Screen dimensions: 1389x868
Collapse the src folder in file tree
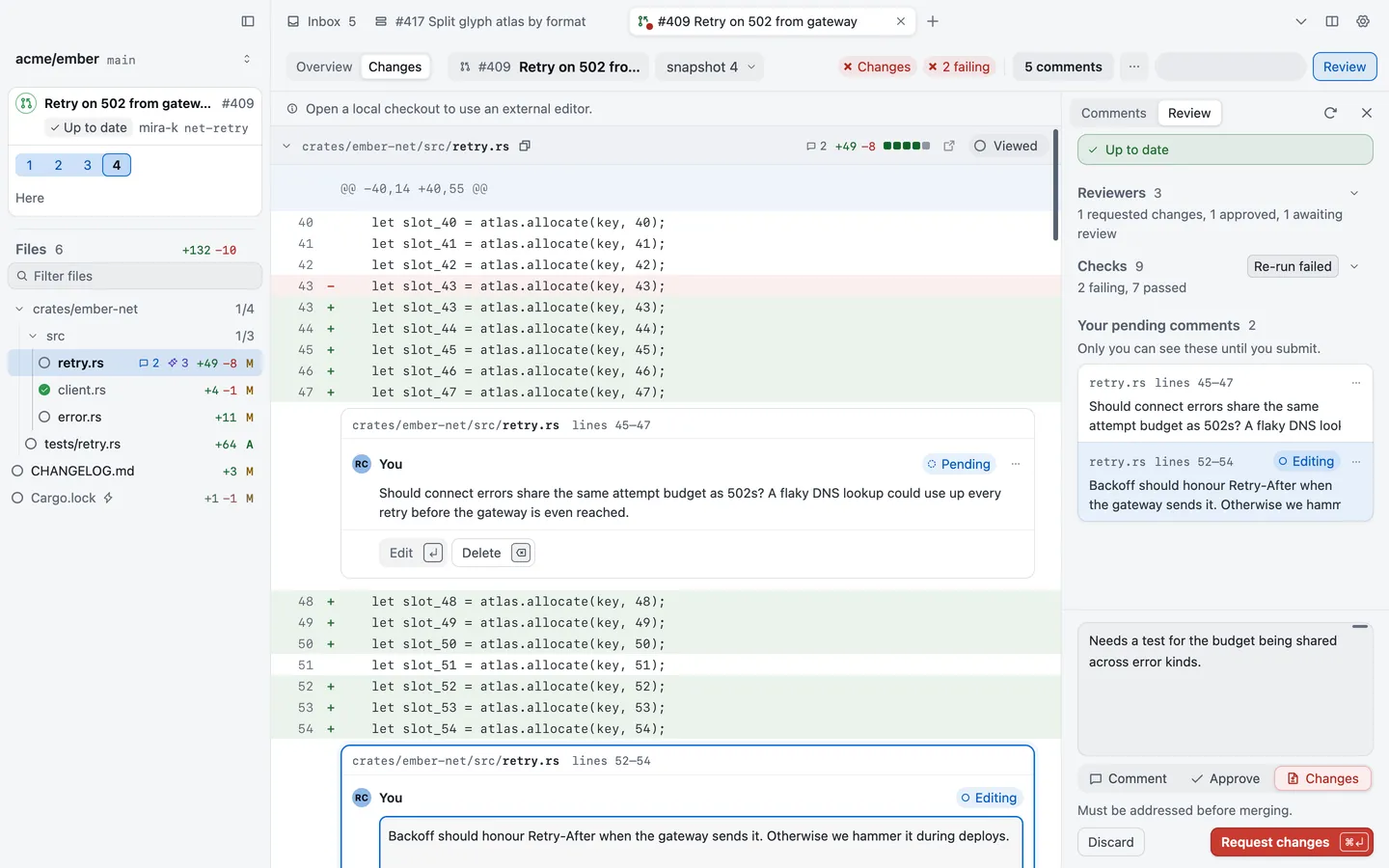click(33, 336)
